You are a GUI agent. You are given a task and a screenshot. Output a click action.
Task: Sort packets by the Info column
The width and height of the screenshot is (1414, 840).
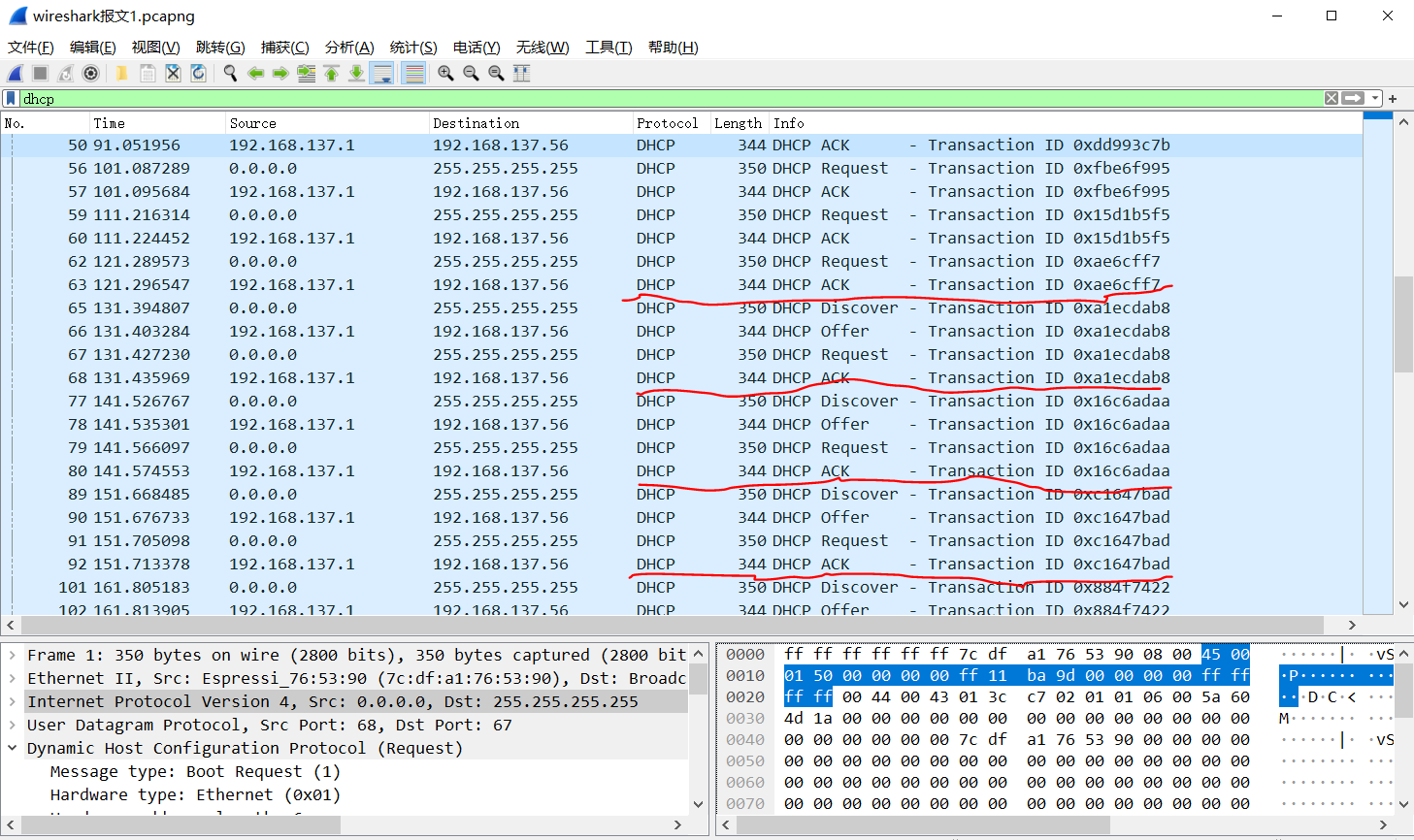pyautogui.click(x=1066, y=123)
